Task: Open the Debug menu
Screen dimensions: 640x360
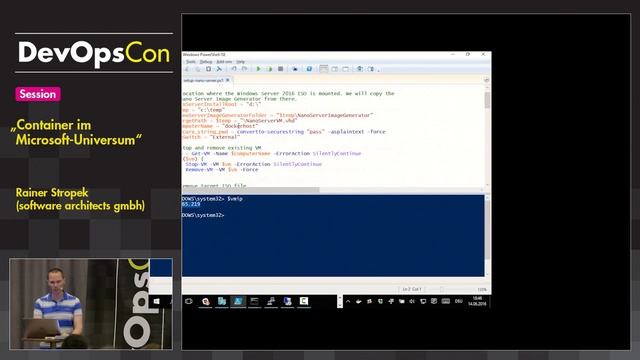Action: (206, 62)
